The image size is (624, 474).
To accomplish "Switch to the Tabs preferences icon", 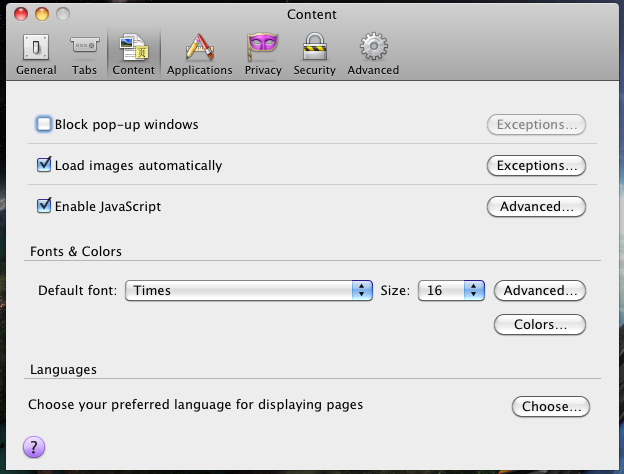I will pos(84,47).
